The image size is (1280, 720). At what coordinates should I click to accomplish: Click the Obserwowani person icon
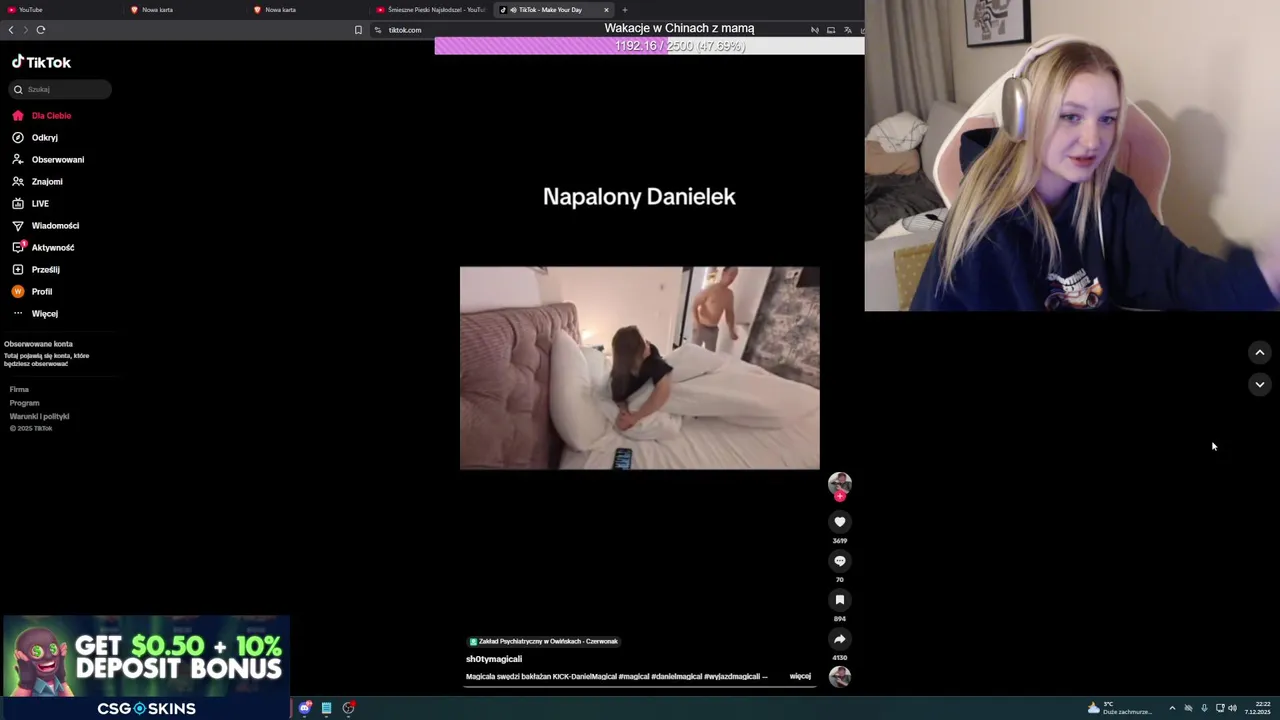(18, 160)
